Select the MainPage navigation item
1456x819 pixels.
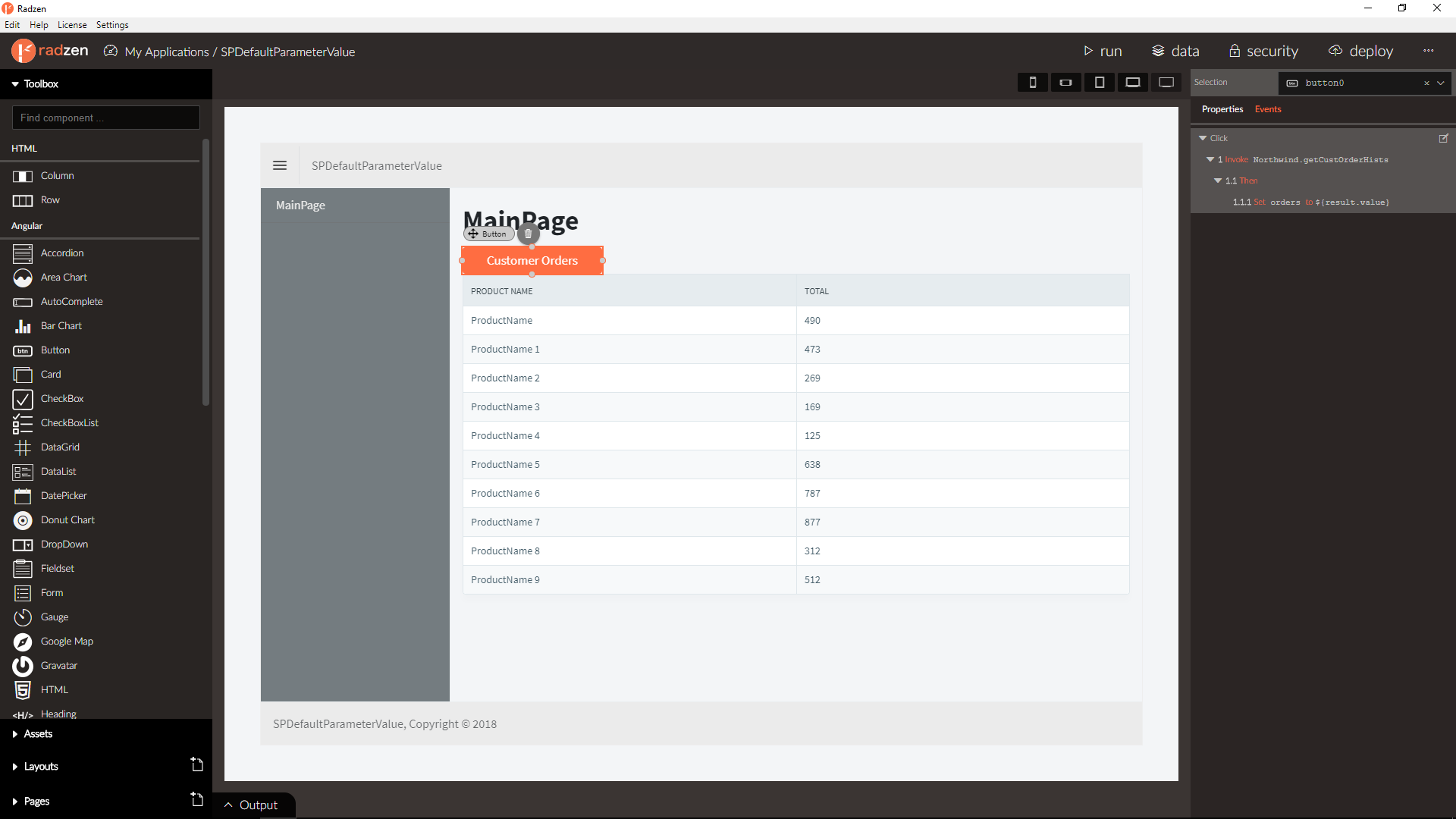pos(355,205)
